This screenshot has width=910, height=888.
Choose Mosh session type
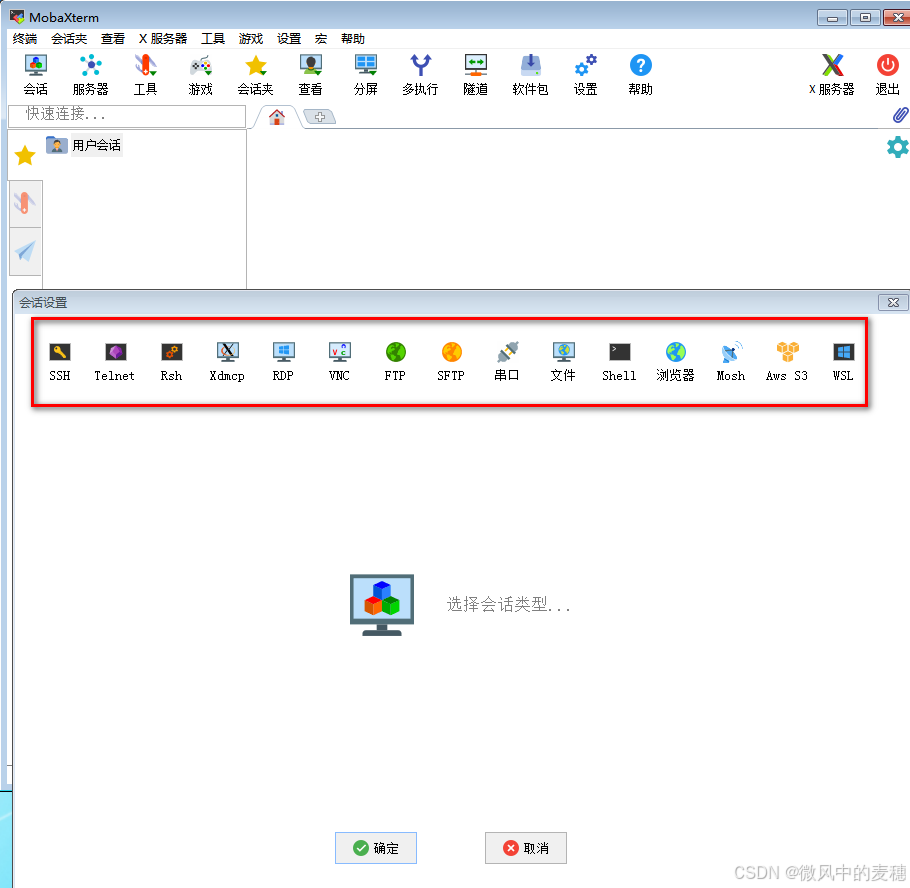[731, 362]
